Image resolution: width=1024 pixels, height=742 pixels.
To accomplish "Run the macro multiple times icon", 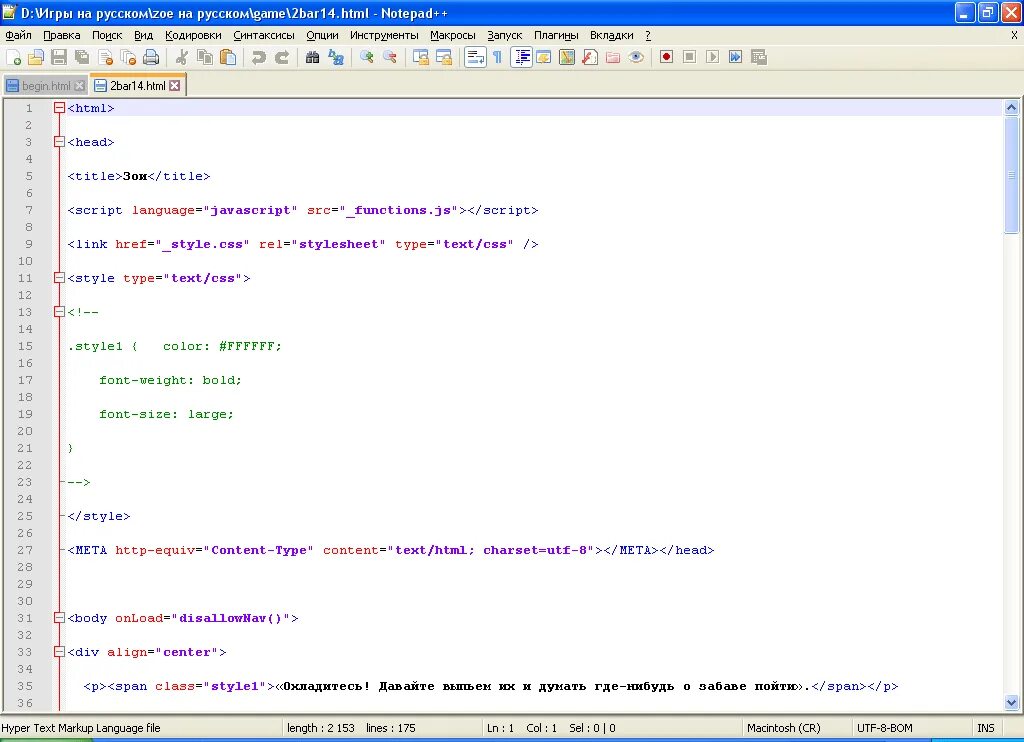I will point(735,57).
